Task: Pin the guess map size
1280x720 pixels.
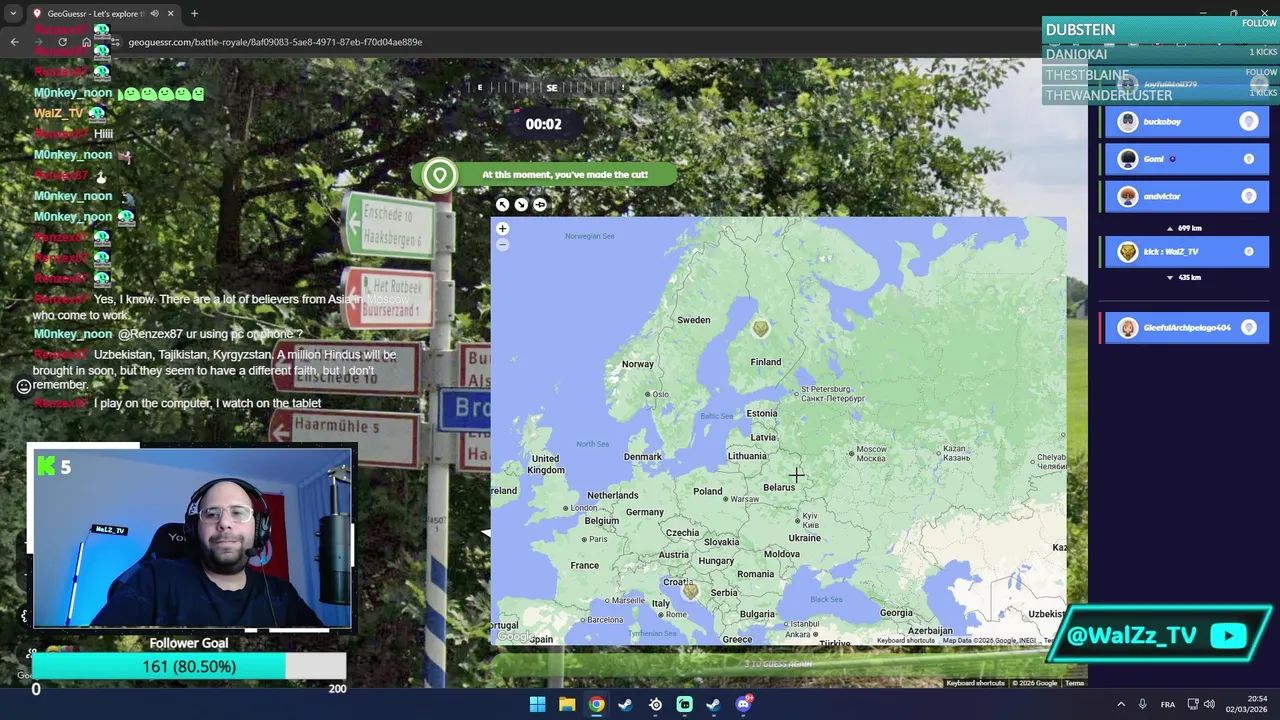Action: [540, 205]
